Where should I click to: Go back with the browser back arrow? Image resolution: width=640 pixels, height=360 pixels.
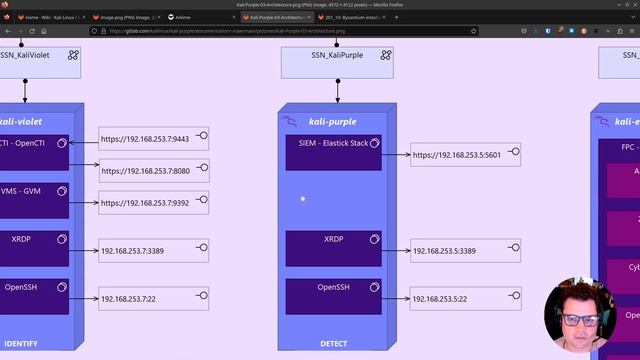(x=8, y=31)
